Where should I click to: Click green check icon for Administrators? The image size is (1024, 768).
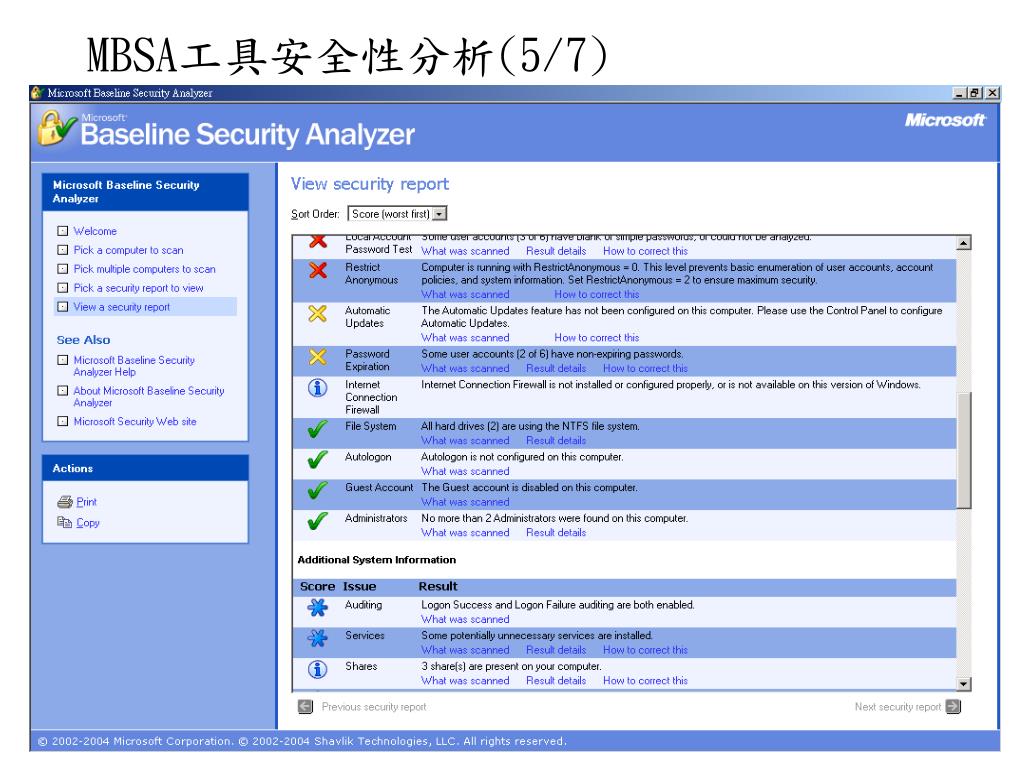[x=317, y=521]
